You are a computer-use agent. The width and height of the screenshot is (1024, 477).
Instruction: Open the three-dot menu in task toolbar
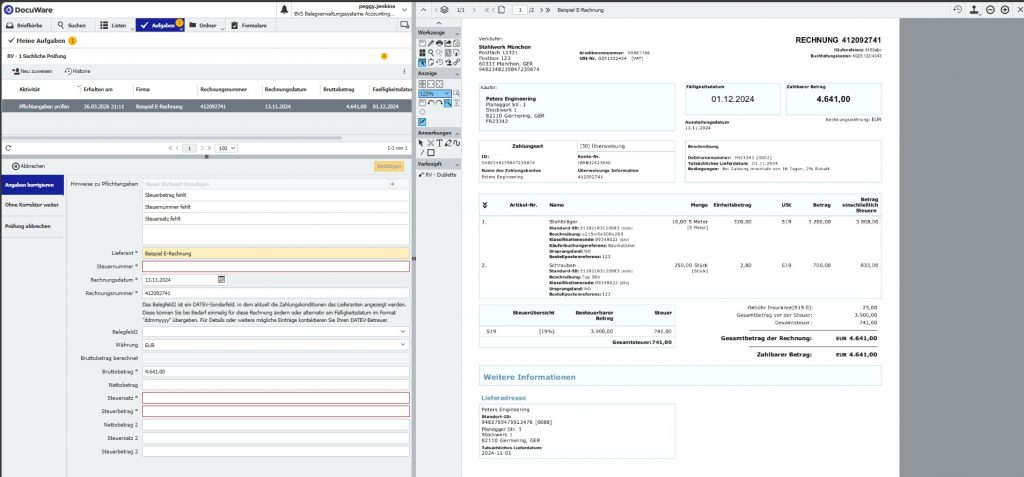point(404,71)
